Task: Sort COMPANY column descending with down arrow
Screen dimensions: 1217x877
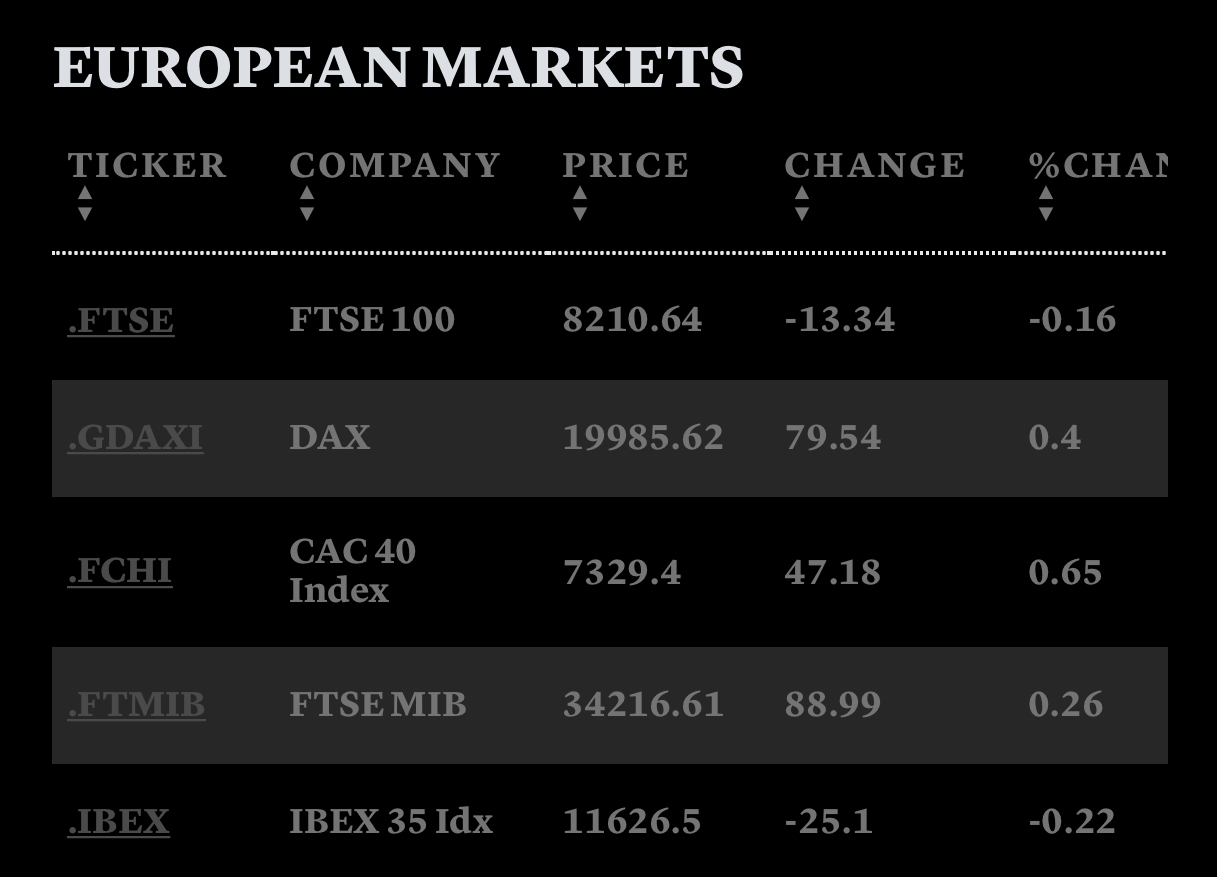Action: (x=307, y=213)
